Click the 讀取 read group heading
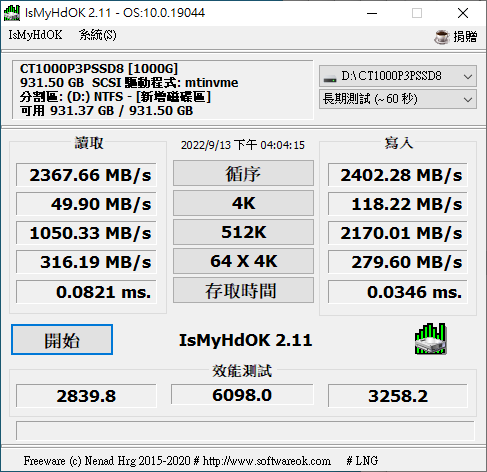The image size is (487, 472). pos(89,143)
